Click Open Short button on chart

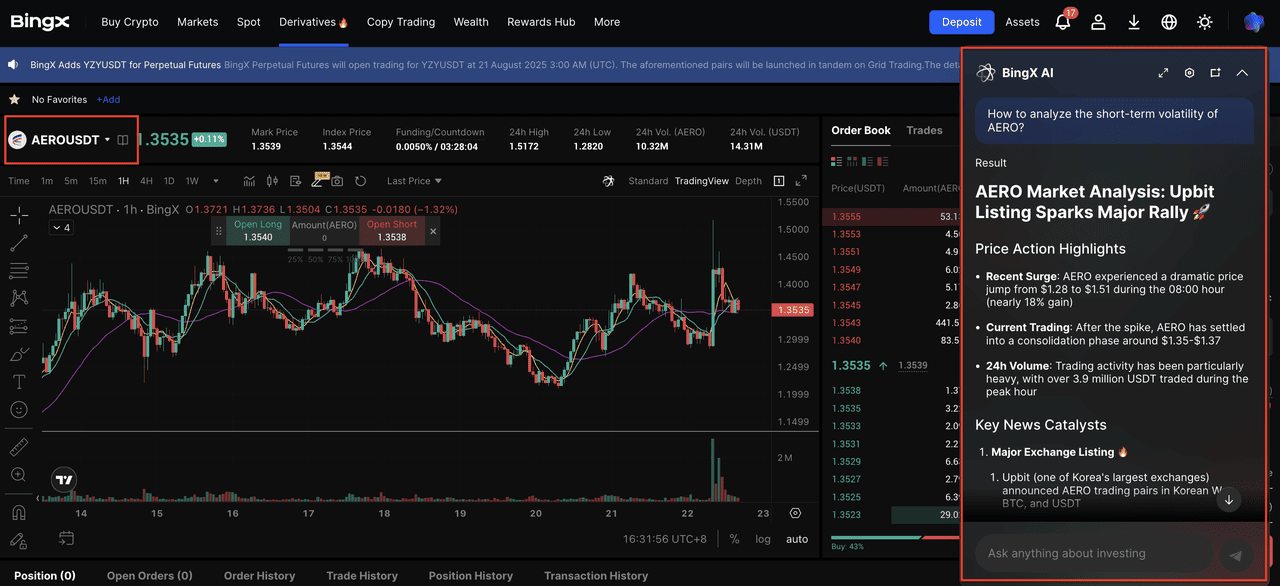pos(392,231)
